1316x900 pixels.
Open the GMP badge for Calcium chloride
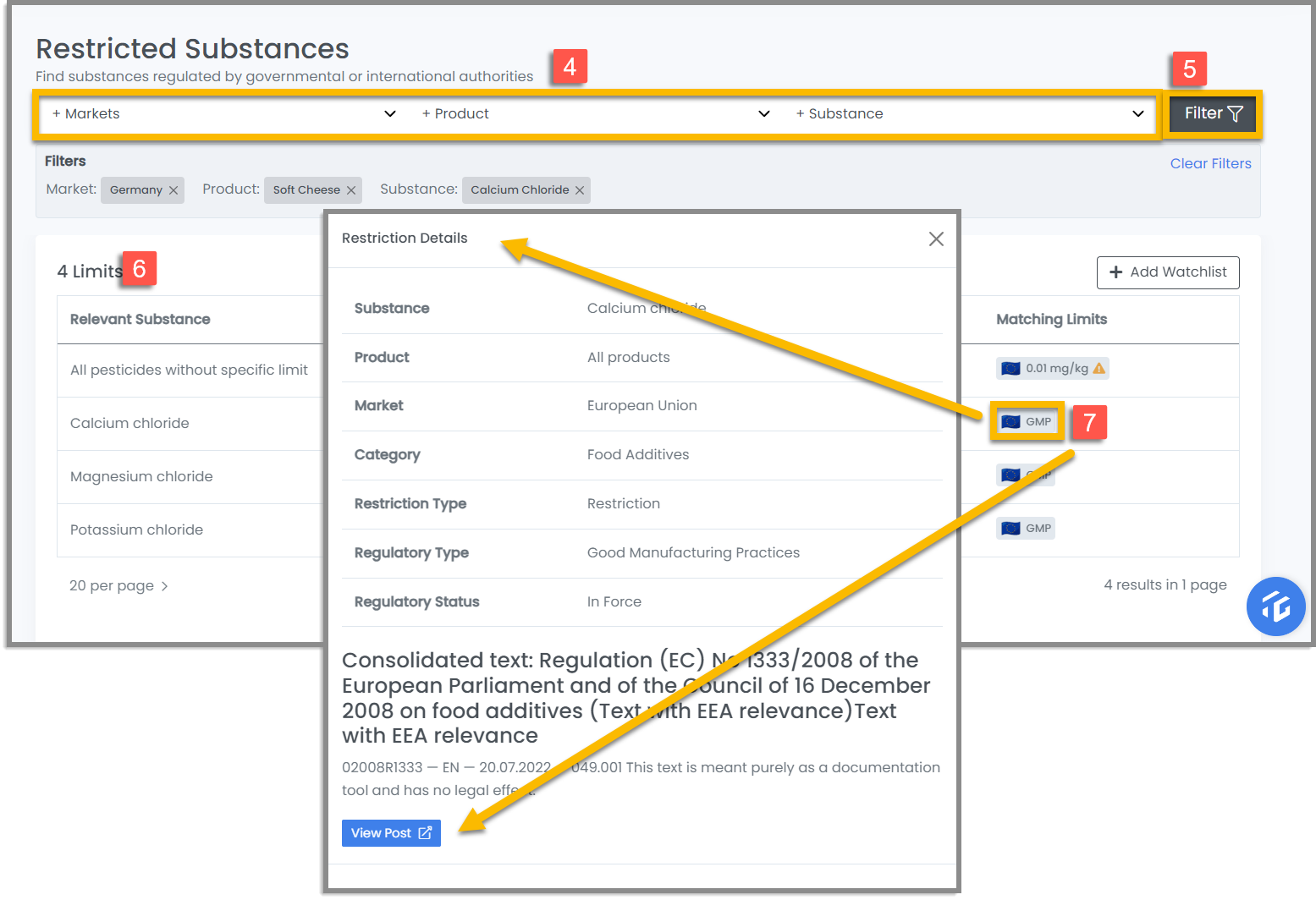[x=1027, y=422]
